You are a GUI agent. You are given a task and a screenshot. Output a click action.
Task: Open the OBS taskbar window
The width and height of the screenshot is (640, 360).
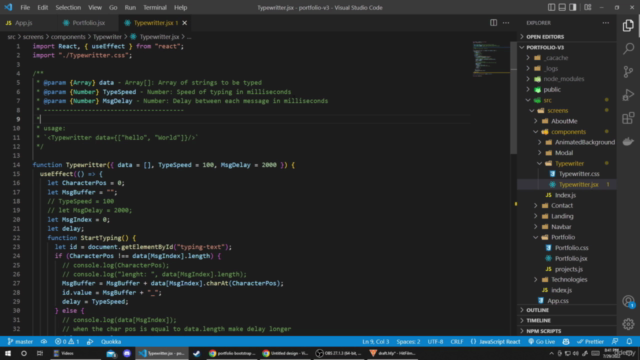pos(339,353)
